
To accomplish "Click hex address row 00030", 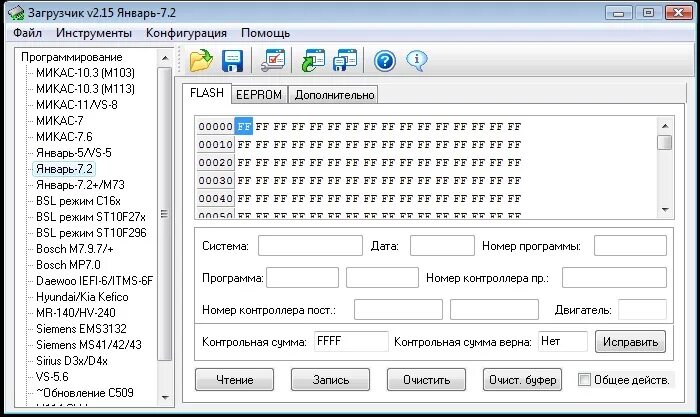I will click(216, 181).
